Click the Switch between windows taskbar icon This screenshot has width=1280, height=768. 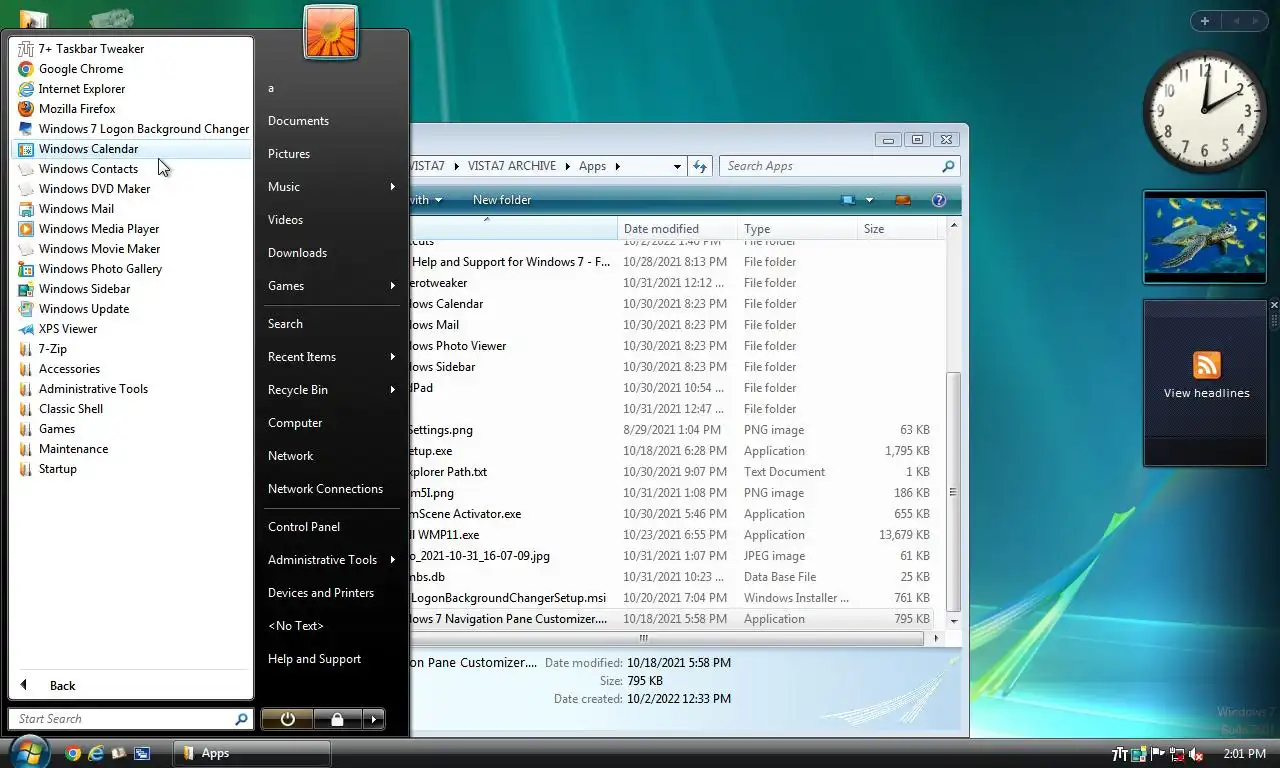point(142,753)
